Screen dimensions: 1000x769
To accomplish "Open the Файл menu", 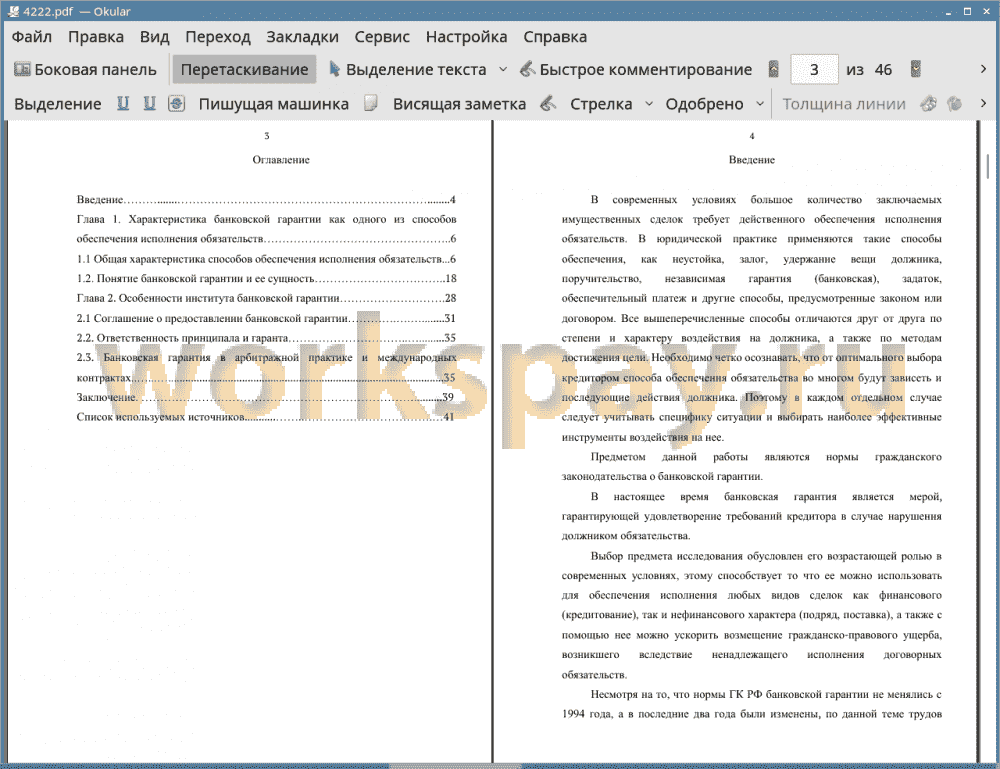I will coord(32,37).
